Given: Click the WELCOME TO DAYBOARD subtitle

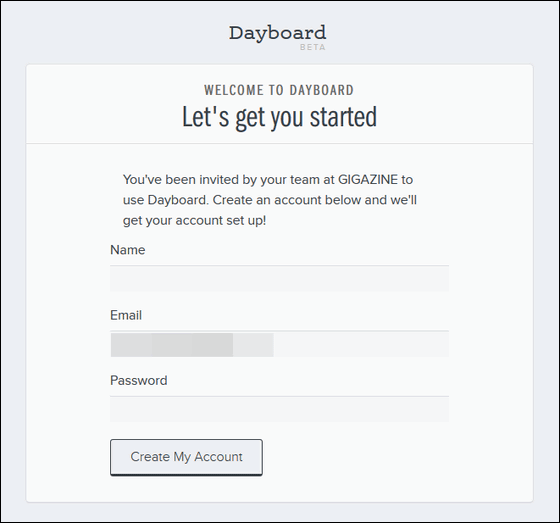Looking at the screenshot, I should click(x=279, y=90).
